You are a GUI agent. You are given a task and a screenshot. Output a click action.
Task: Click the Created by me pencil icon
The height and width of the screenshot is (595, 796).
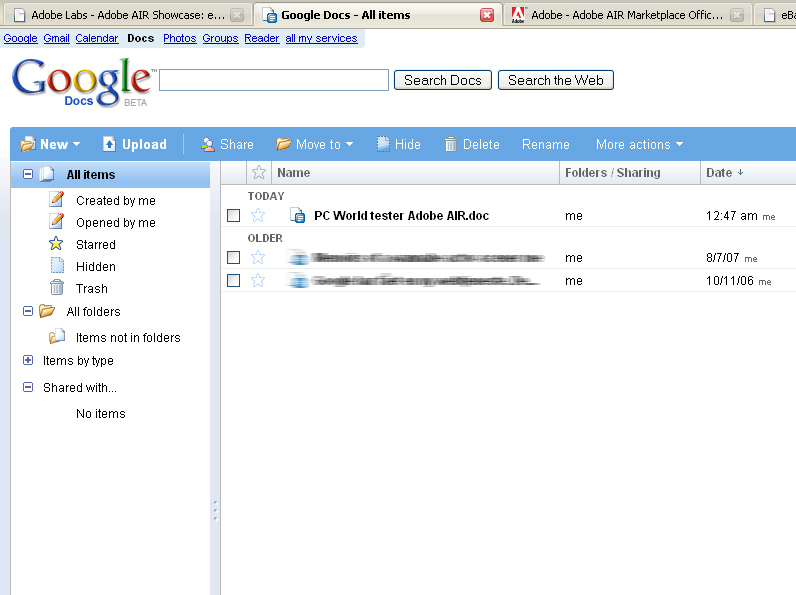pos(57,199)
